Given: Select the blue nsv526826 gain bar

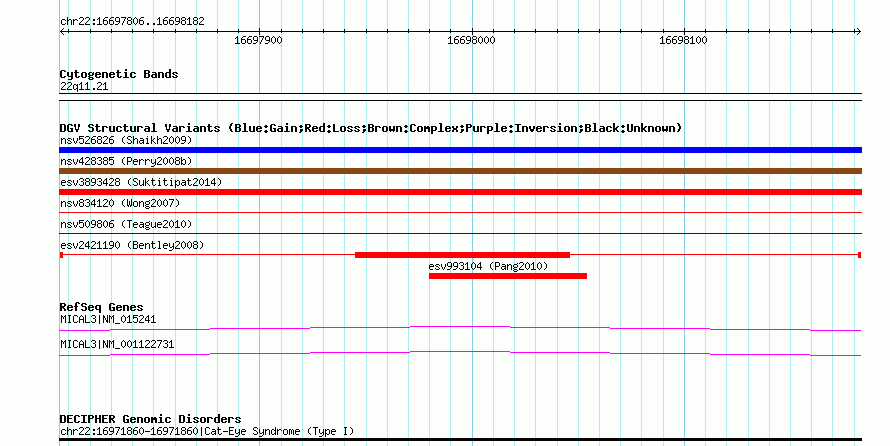Looking at the screenshot, I should (x=460, y=150).
